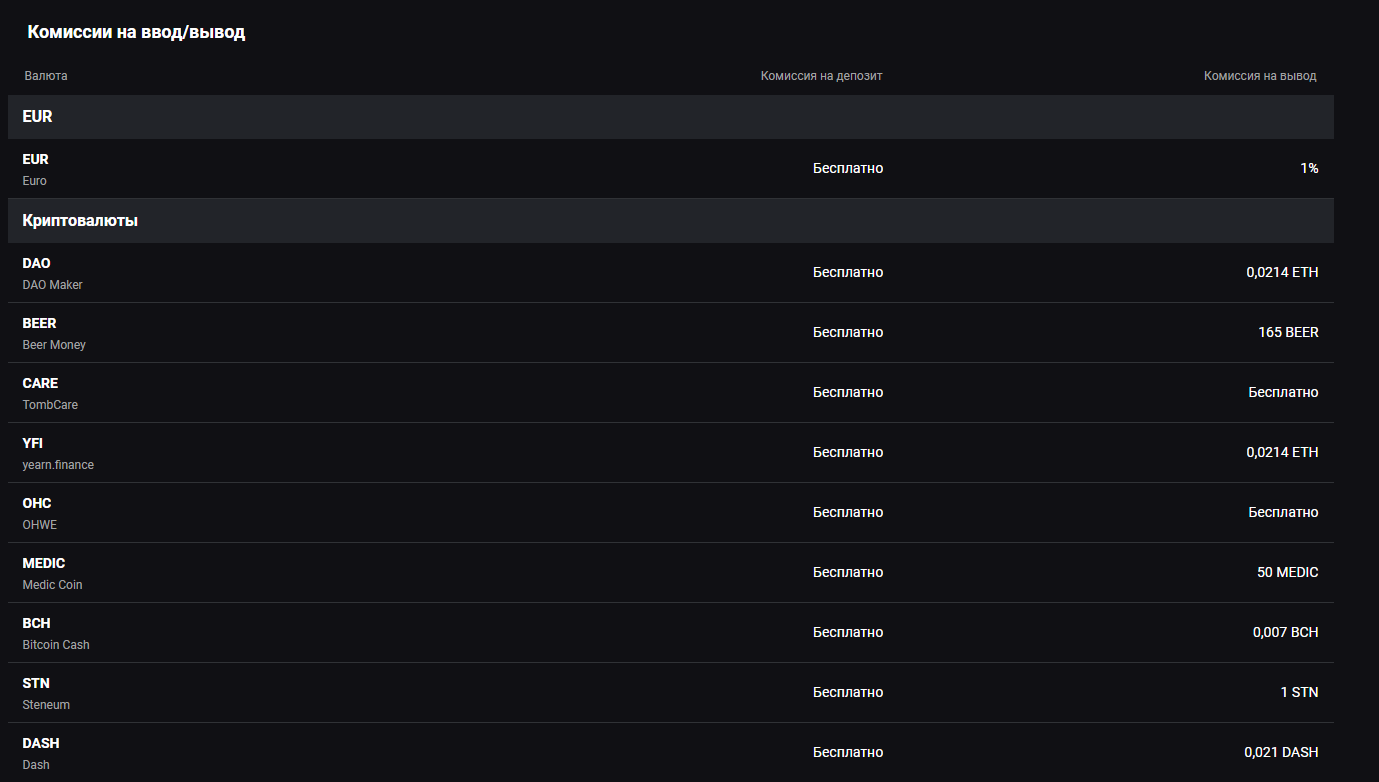The width and height of the screenshot is (1379, 782).
Task: Select the DAO ticker
Action: [x=36, y=263]
